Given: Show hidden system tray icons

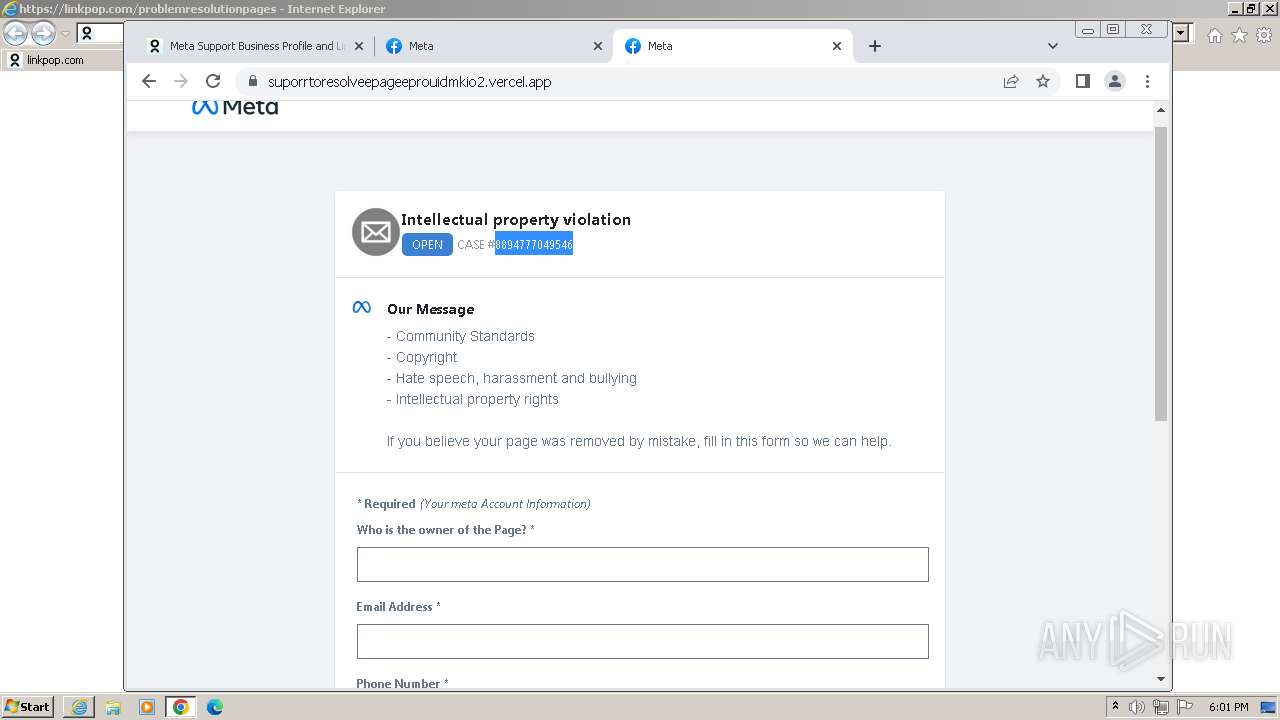Looking at the screenshot, I should (x=1115, y=707).
